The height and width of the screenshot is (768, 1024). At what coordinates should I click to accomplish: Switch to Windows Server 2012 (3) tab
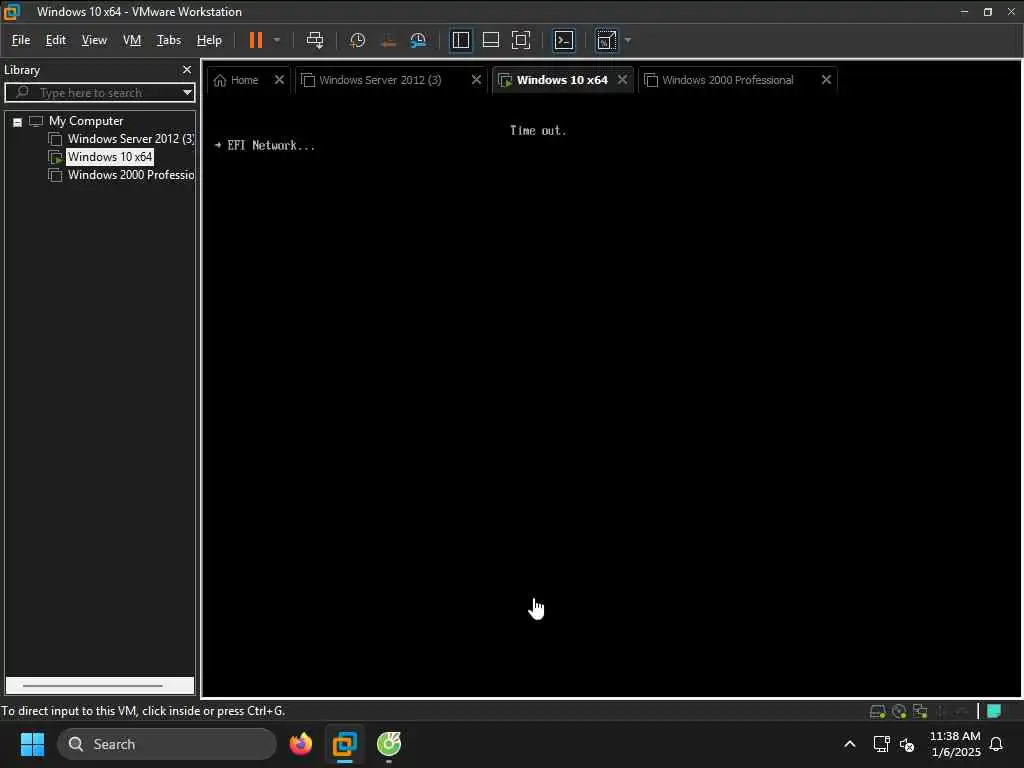381,80
